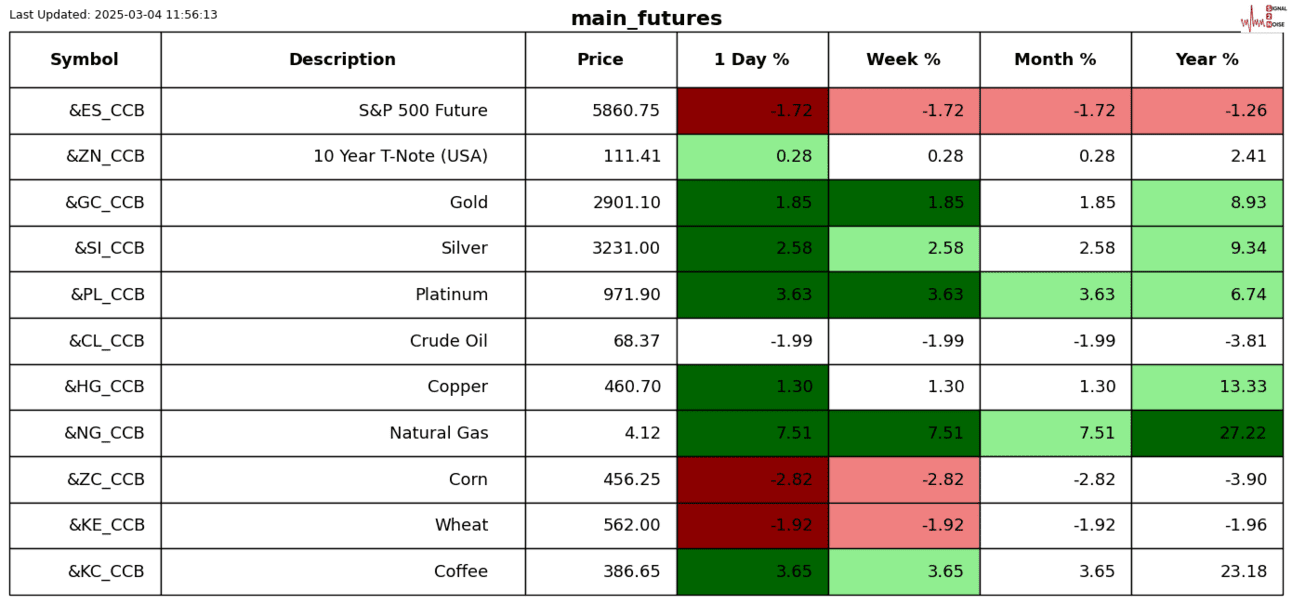Click the 1 Day % header
The image size is (1292, 604).
[x=752, y=60]
